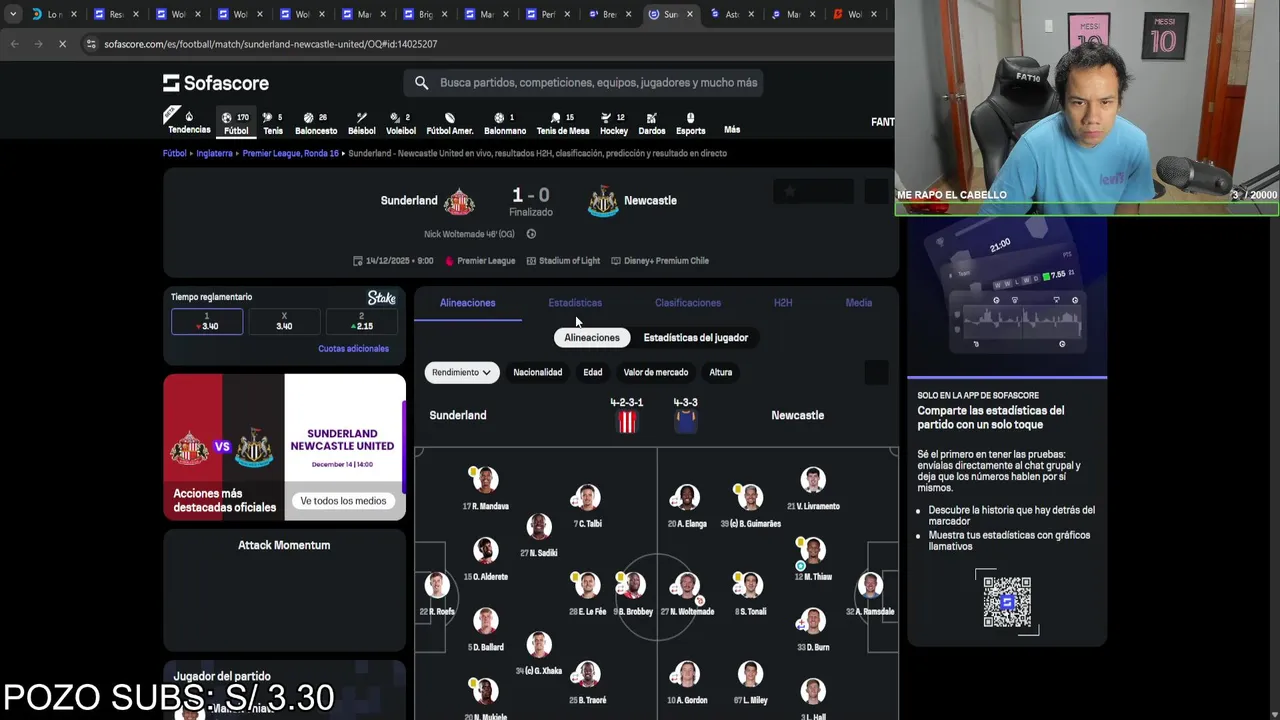This screenshot has width=1280, height=720.
Task: Click player G. Xhaka on the pitch
Action: (x=538, y=653)
